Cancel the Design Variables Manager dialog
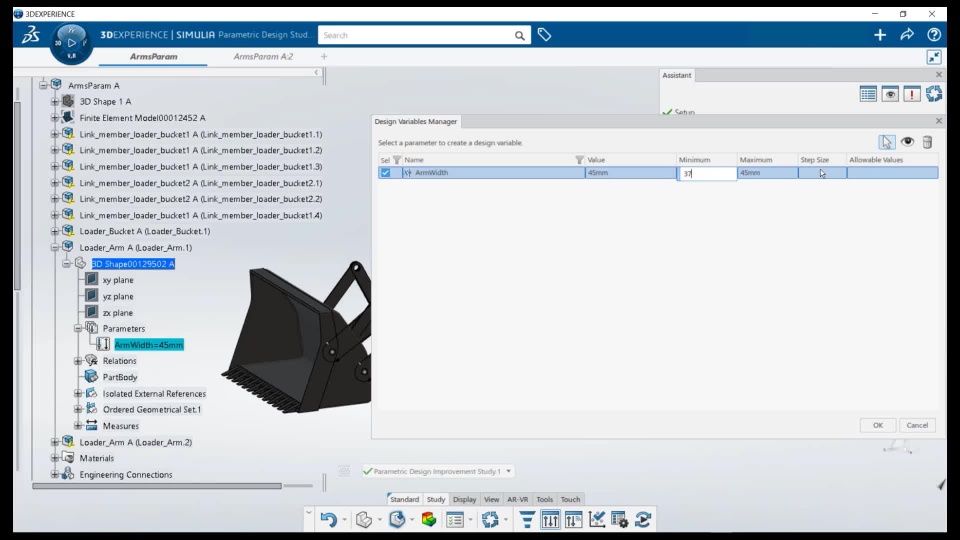 (917, 425)
